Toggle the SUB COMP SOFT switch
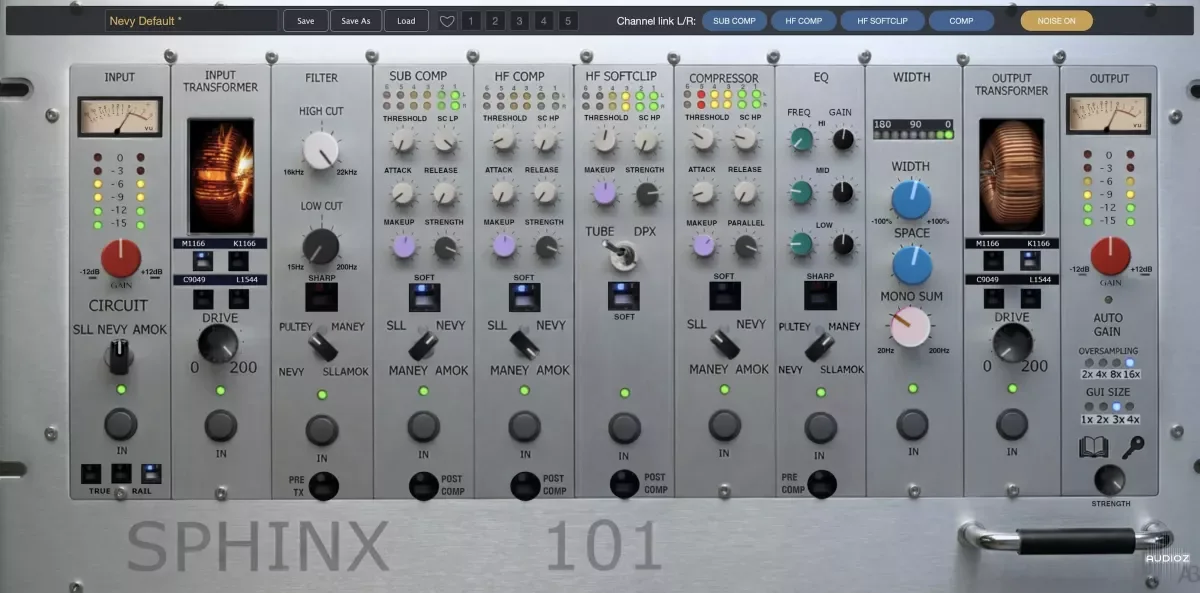This screenshot has height=593, width=1200. [424, 297]
